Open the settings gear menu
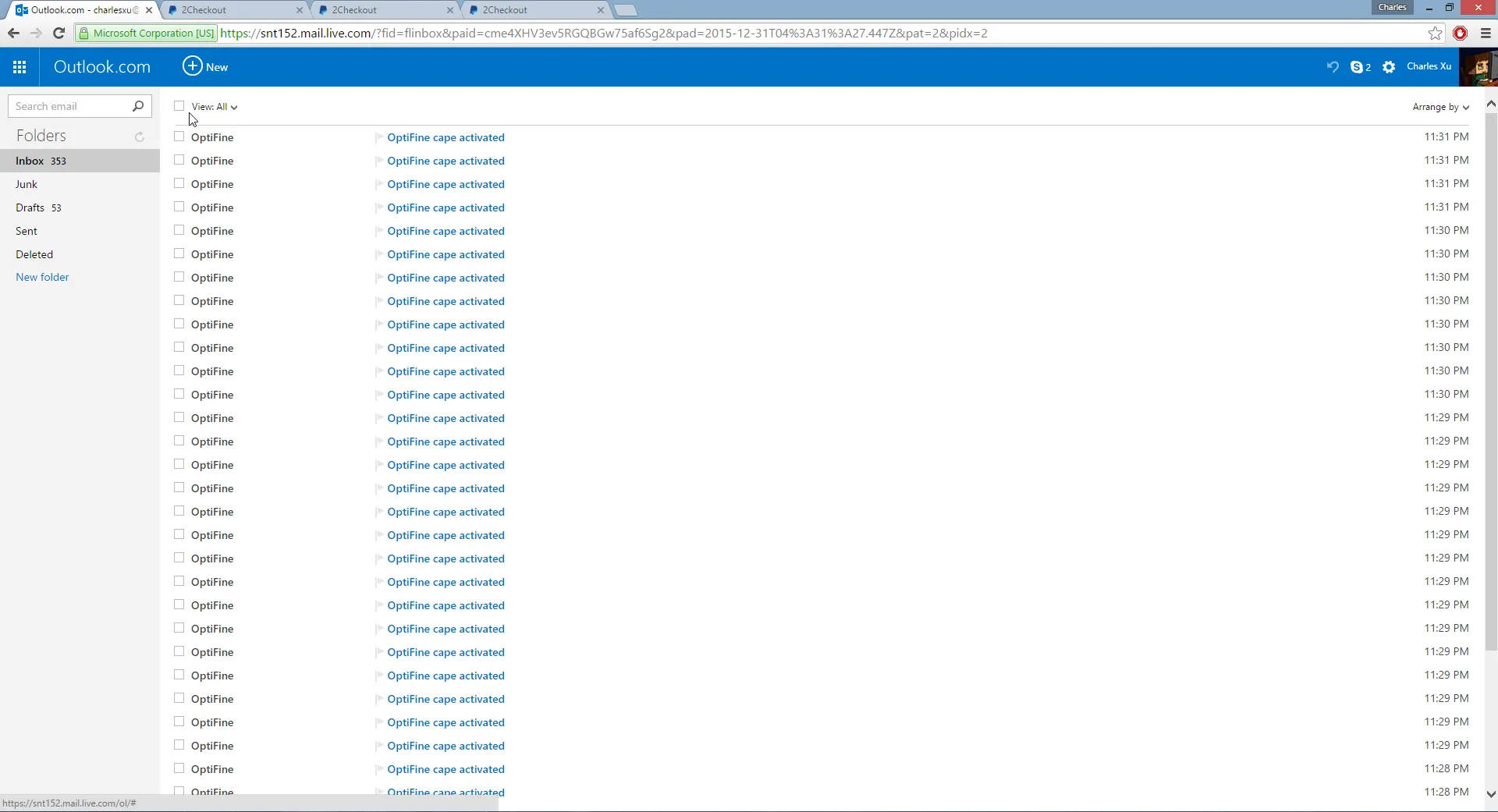Viewport: 1498px width, 812px height. (1389, 67)
